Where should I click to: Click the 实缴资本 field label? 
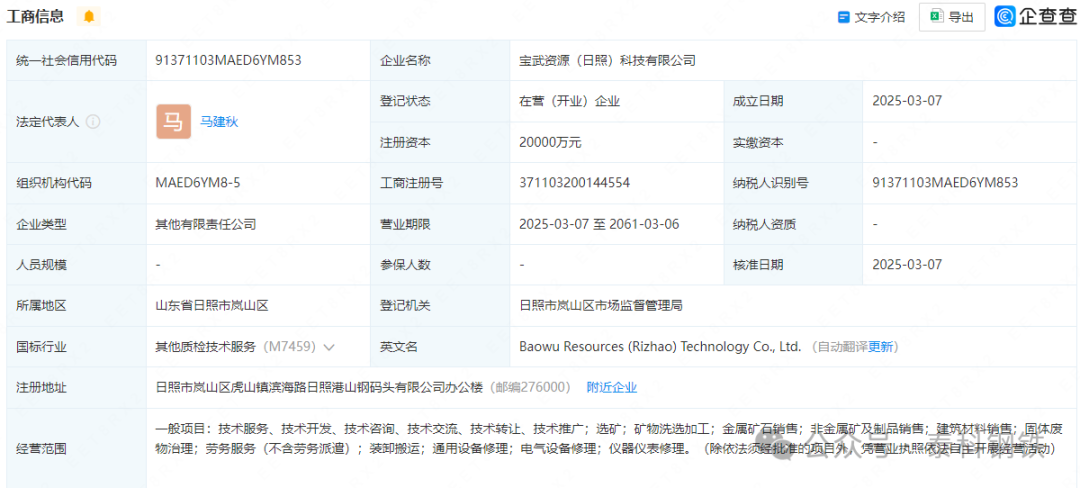coord(758,142)
